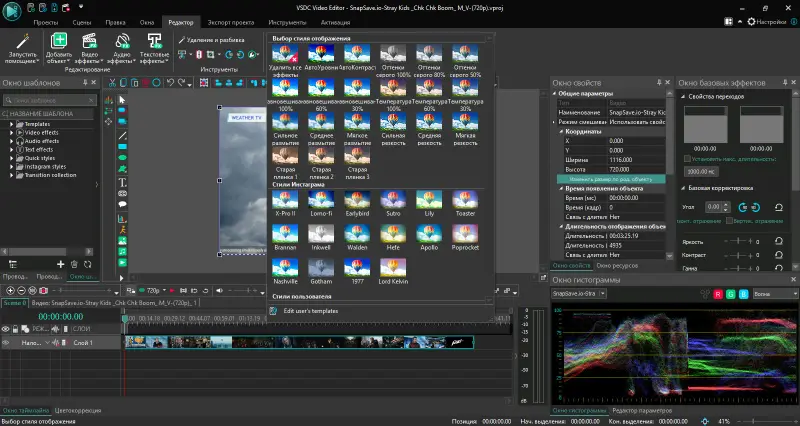Click the redo arrow icon
Screen dimensions: 800x426
(182, 83)
